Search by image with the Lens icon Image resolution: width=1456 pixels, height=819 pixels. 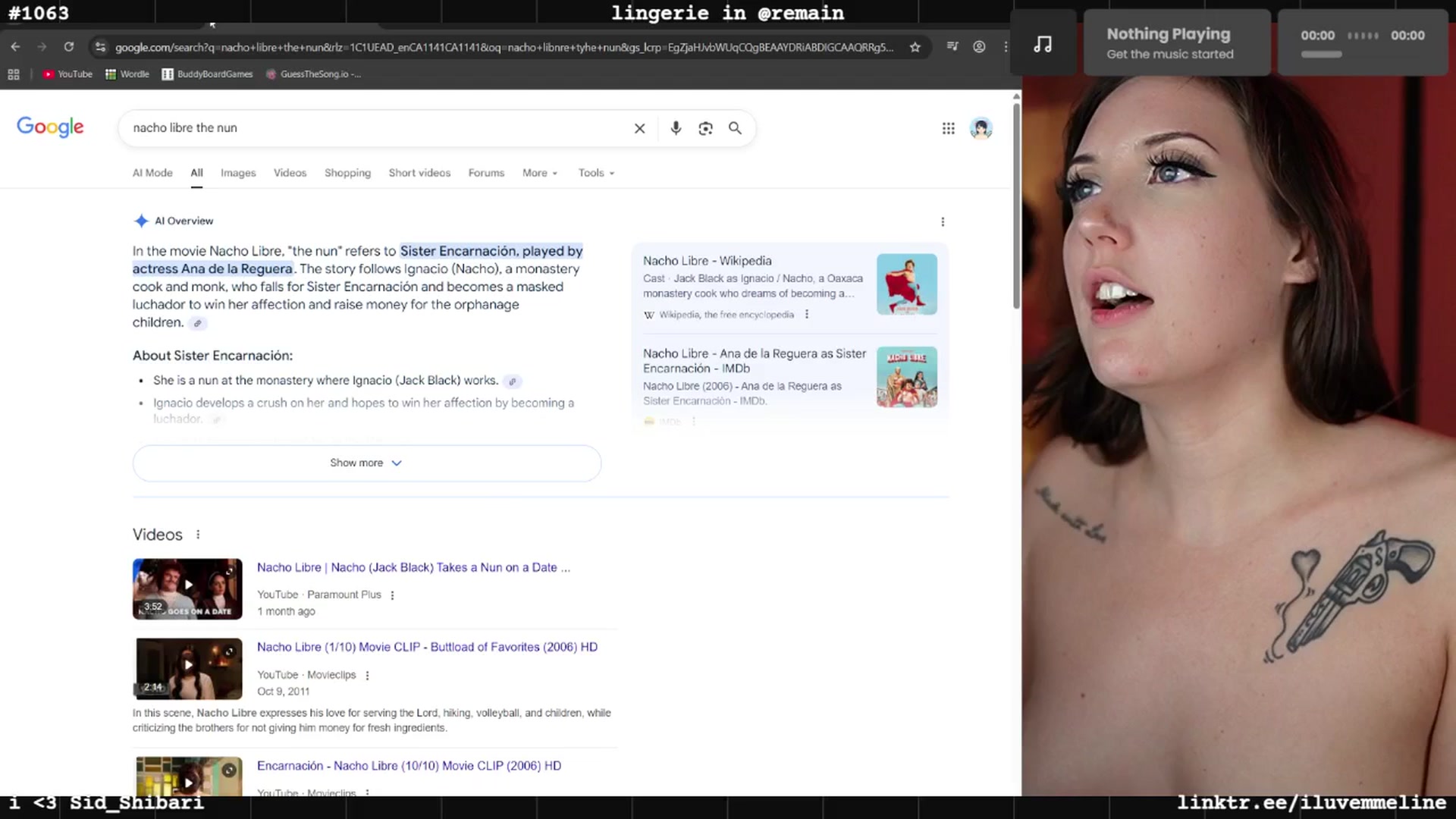[705, 128]
